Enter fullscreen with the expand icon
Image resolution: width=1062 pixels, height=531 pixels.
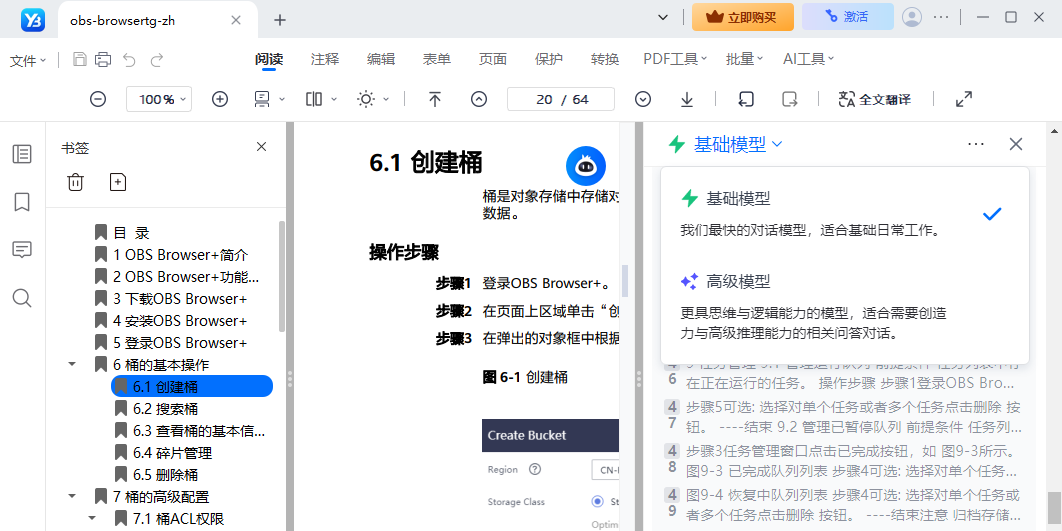coord(964,99)
